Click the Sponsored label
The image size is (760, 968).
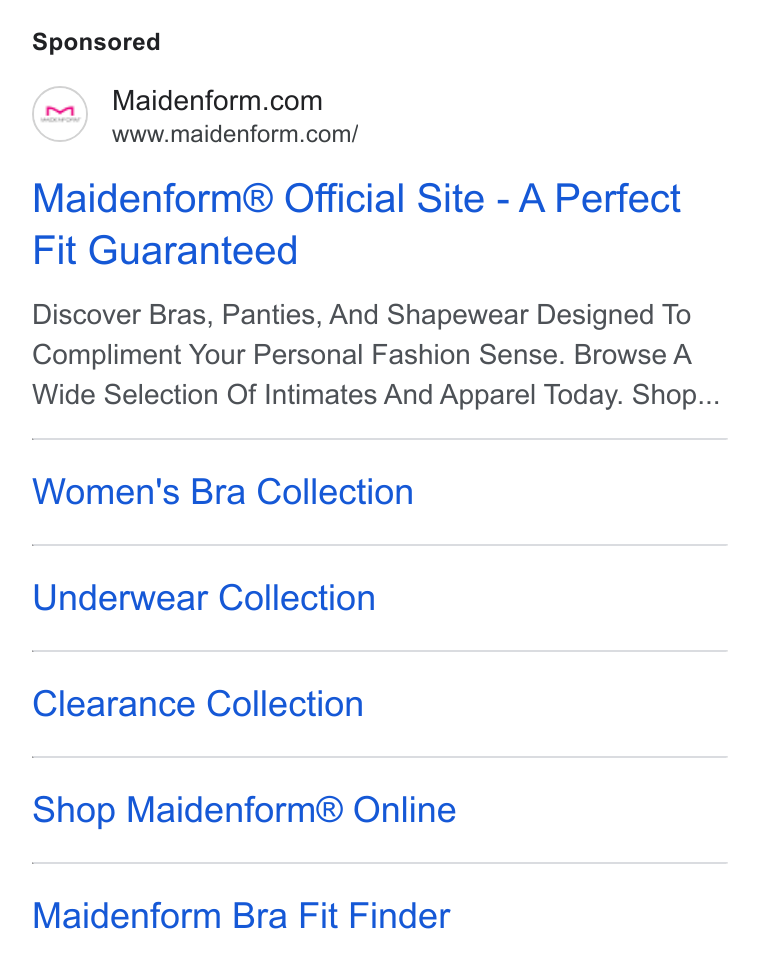(96, 42)
